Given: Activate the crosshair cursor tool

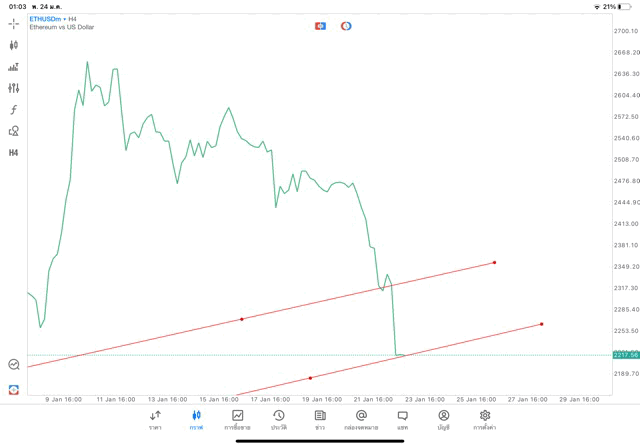Looking at the screenshot, I should pyautogui.click(x=14, y=22).
